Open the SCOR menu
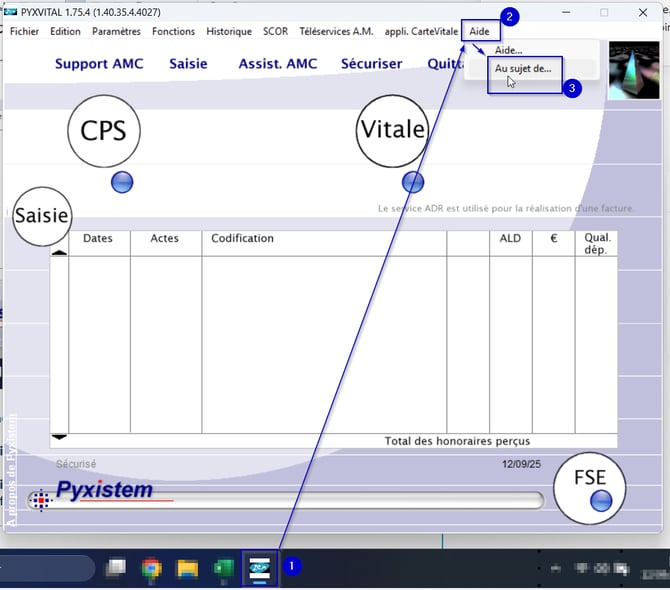670x590 pixels. [275, 32]
